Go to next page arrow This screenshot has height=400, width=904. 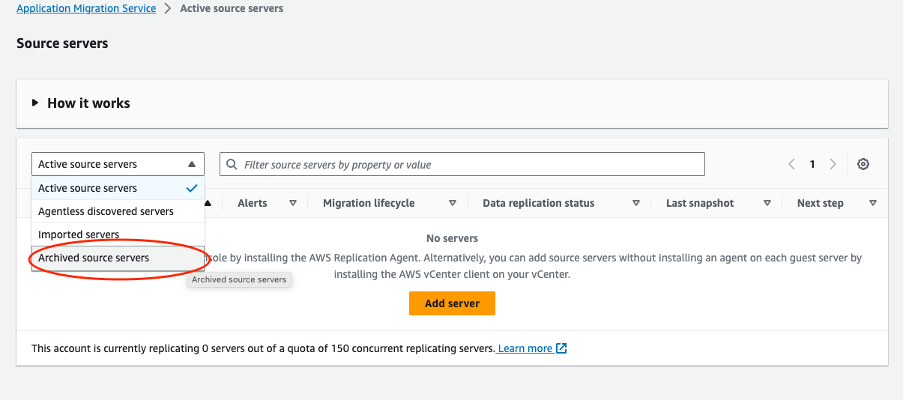833,164
